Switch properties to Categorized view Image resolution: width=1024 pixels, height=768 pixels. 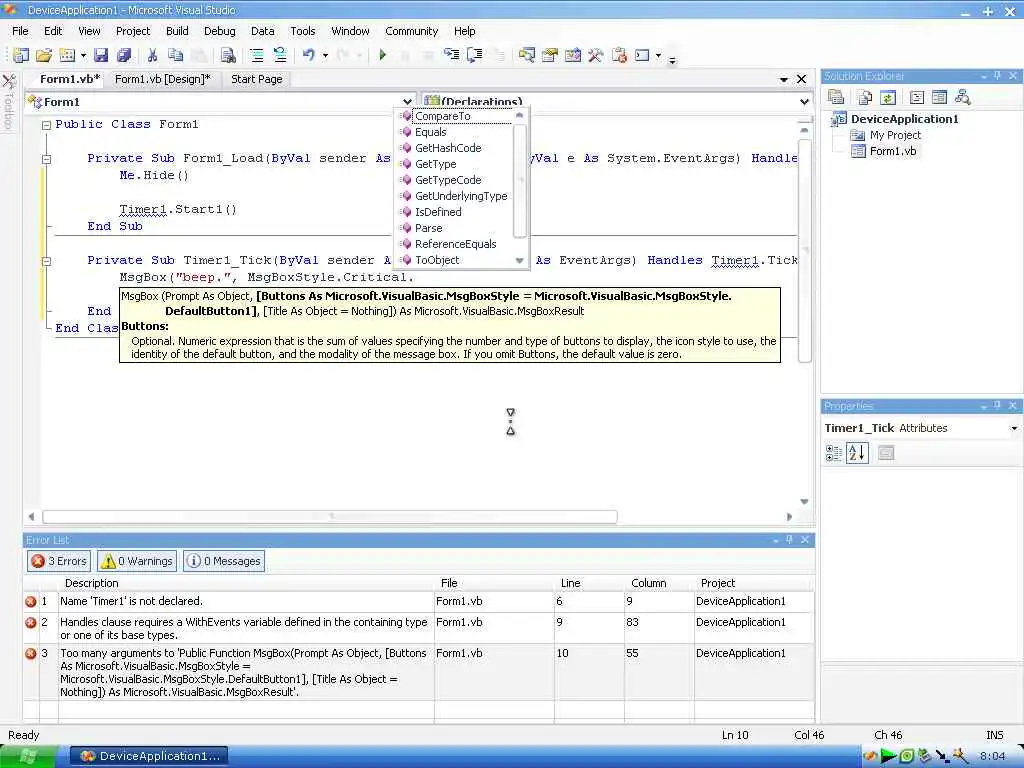[834, 453]
